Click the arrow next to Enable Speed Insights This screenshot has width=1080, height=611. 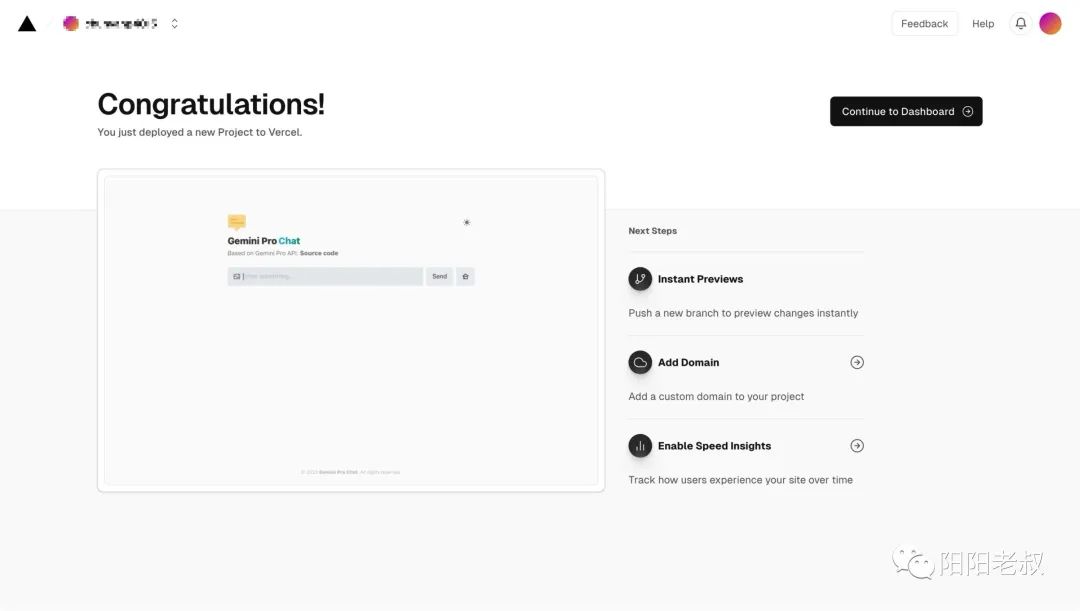point(857,446)
